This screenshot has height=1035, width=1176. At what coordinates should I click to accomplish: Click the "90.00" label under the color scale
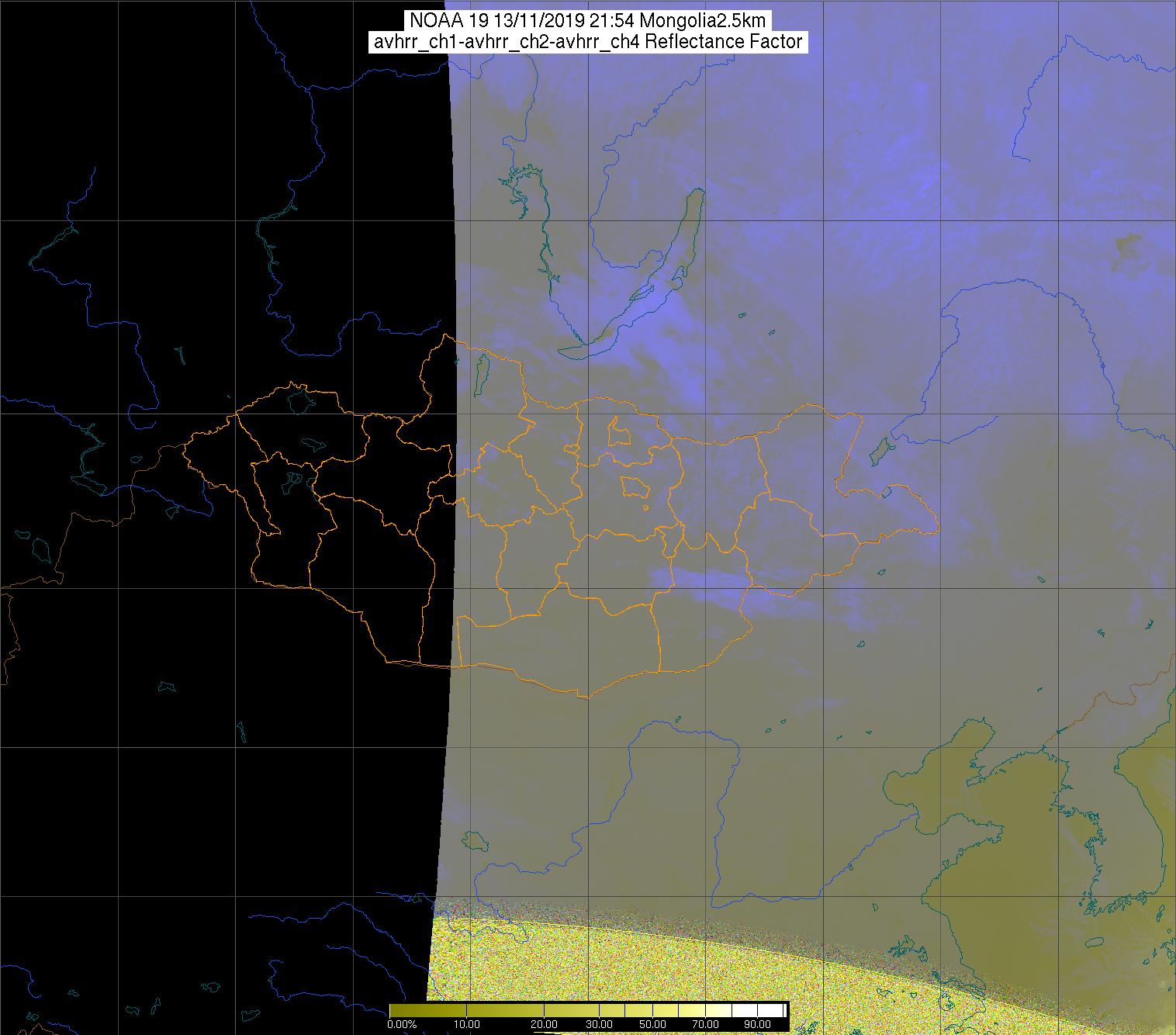tap(758, 1024)
